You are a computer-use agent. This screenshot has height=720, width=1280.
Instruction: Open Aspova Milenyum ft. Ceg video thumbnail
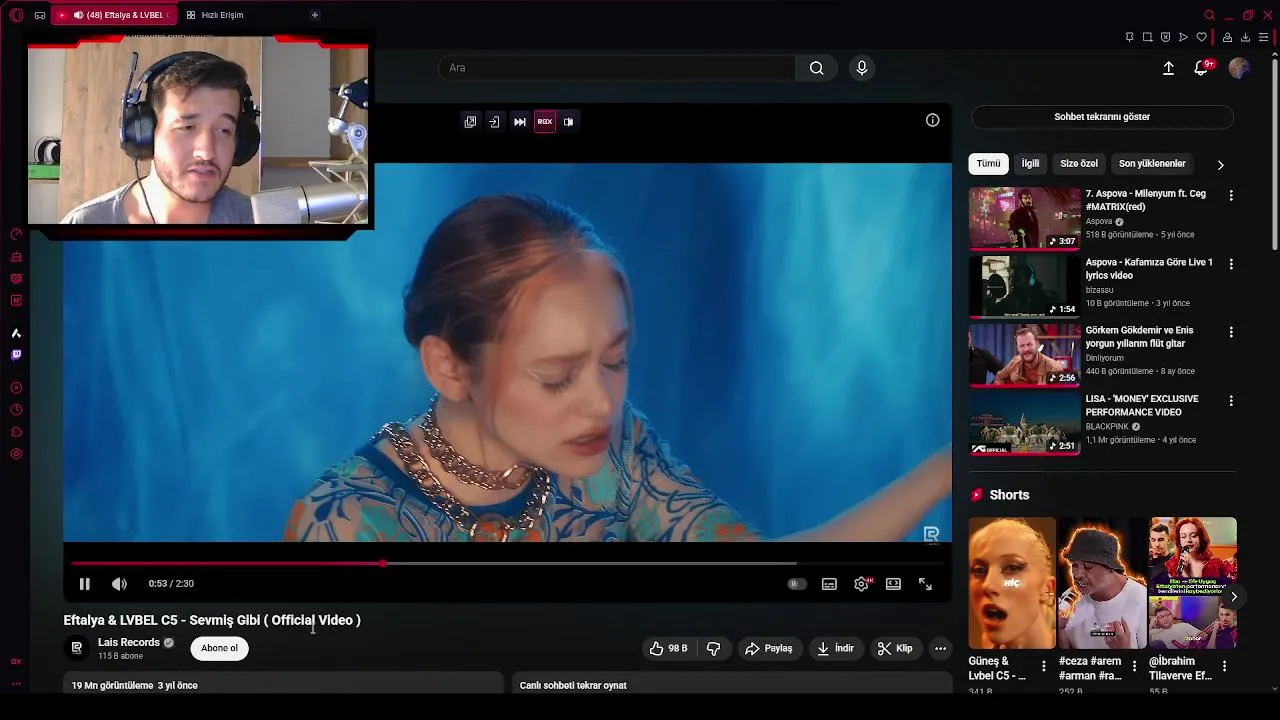coord(1024,218)
